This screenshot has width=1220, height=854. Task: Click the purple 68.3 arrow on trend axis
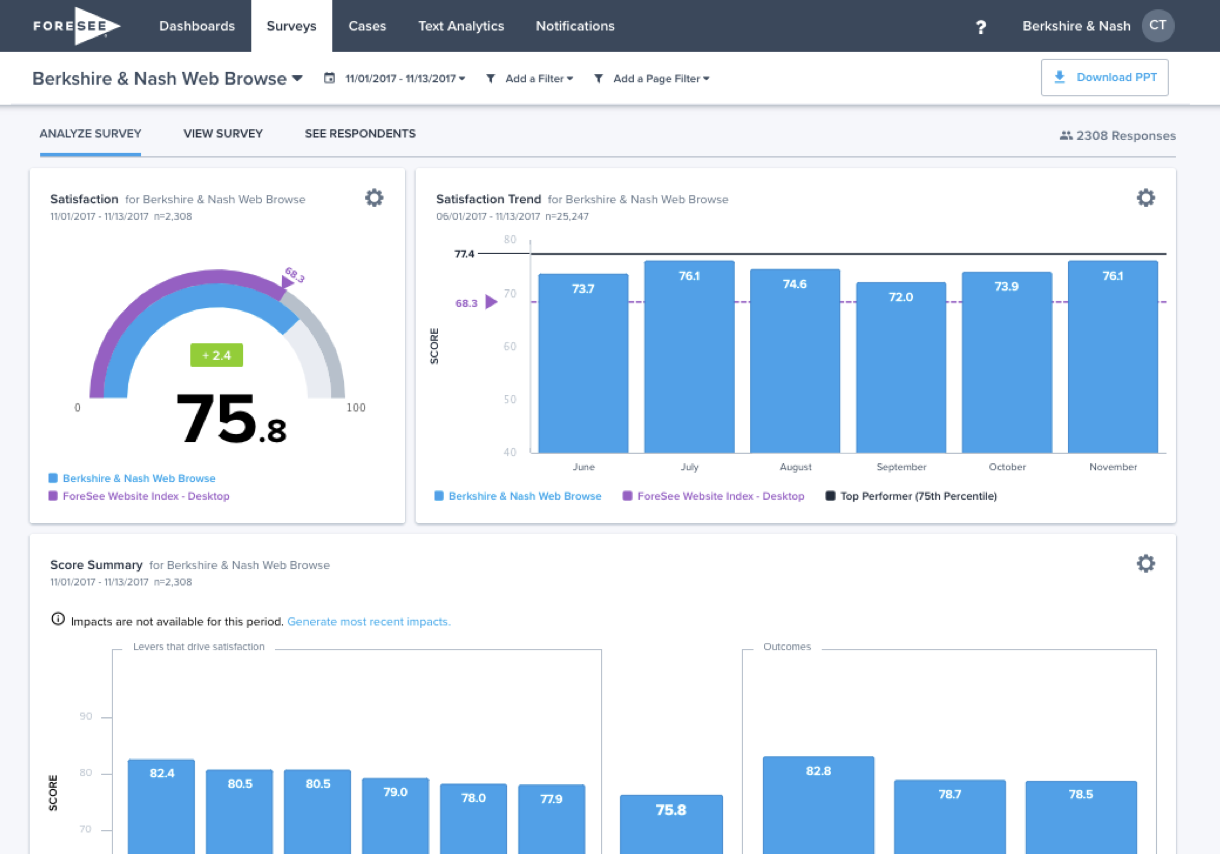tap(490, 302)
